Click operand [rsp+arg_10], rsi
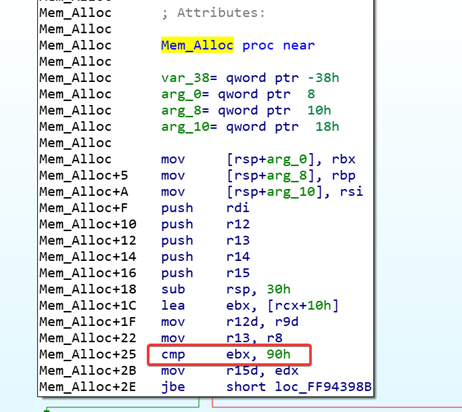The width and height of the screenshot is (462, 412). (x=295, y=192)
